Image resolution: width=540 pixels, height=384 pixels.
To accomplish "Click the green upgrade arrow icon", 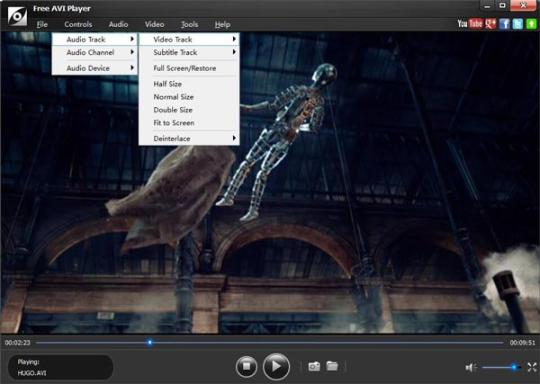I will pyautogui.click(x=531, y=24).
